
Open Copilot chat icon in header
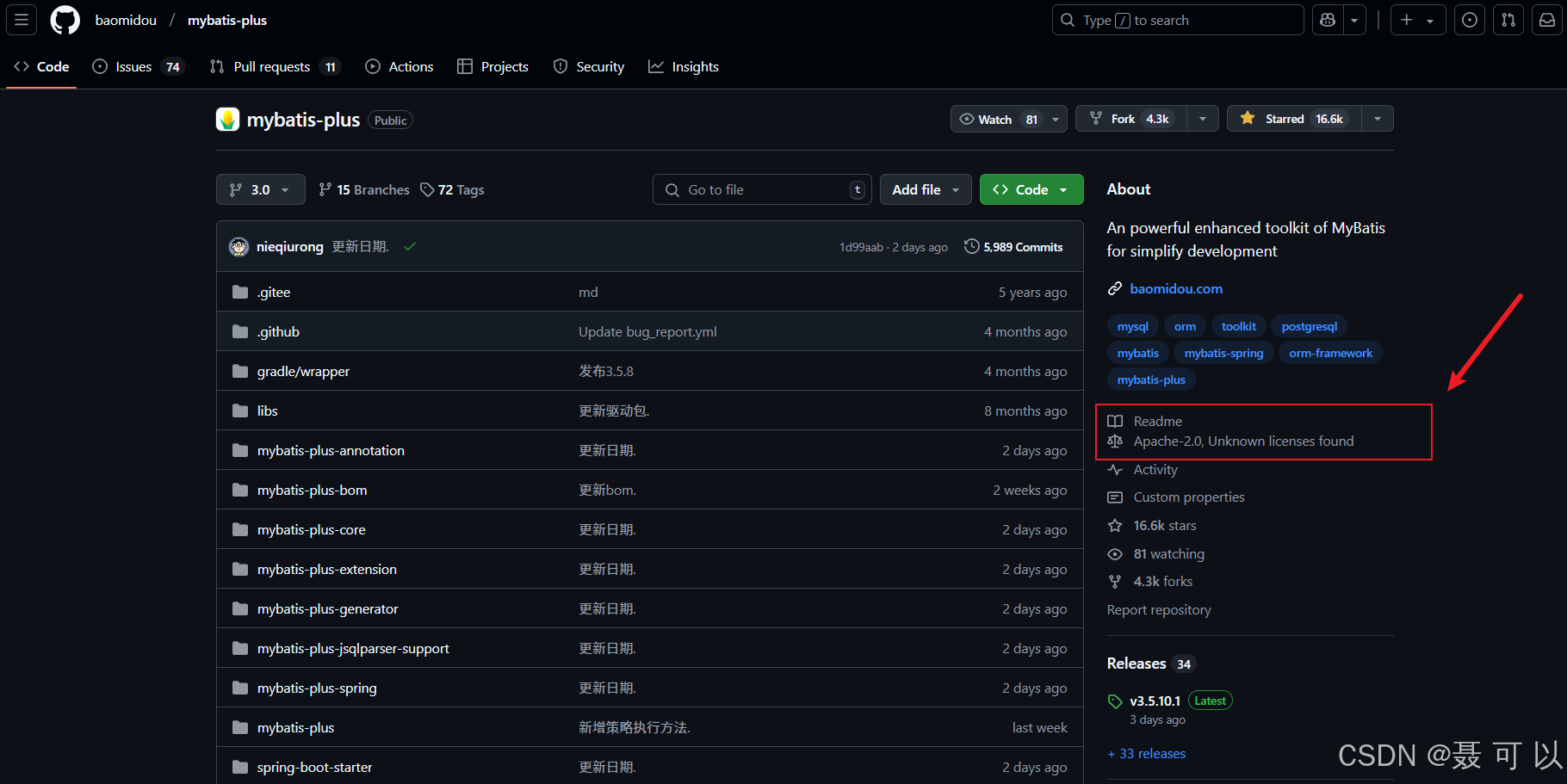(x=1328, y=20)
